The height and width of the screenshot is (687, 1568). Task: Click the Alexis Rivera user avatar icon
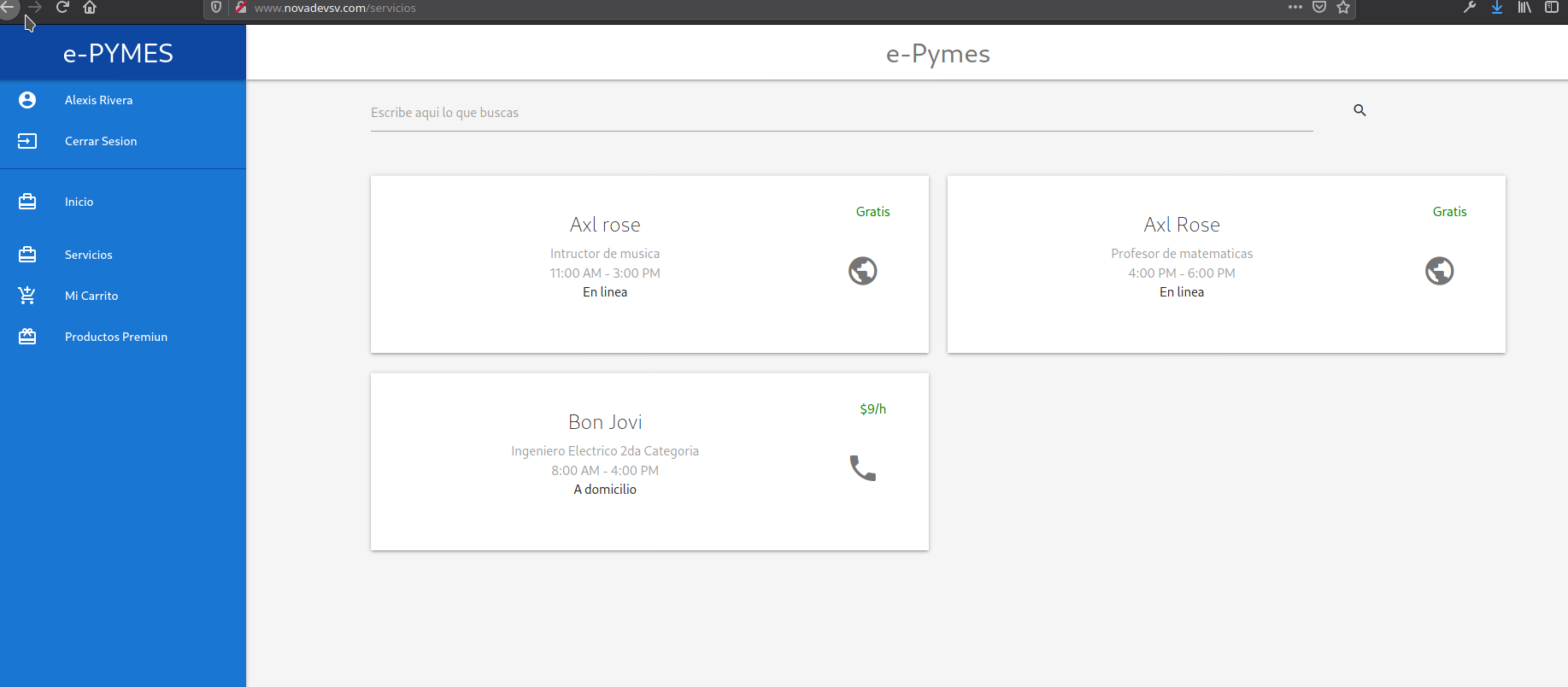point(27,100)
